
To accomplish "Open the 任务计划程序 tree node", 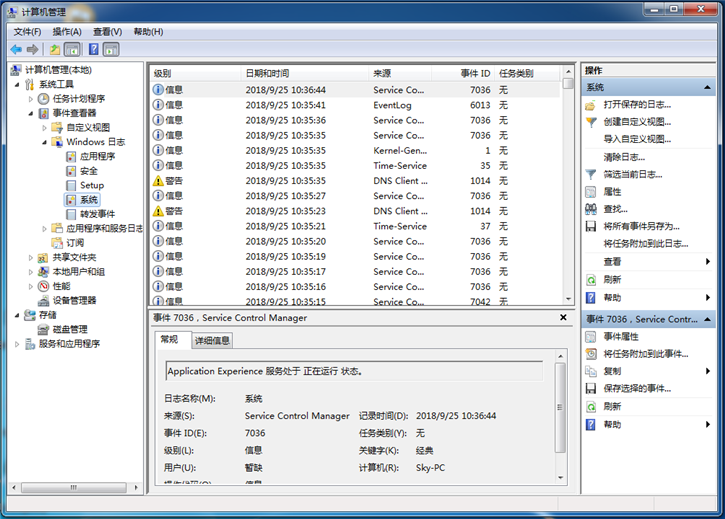I will pyautogui.click(x=78, y=99).
